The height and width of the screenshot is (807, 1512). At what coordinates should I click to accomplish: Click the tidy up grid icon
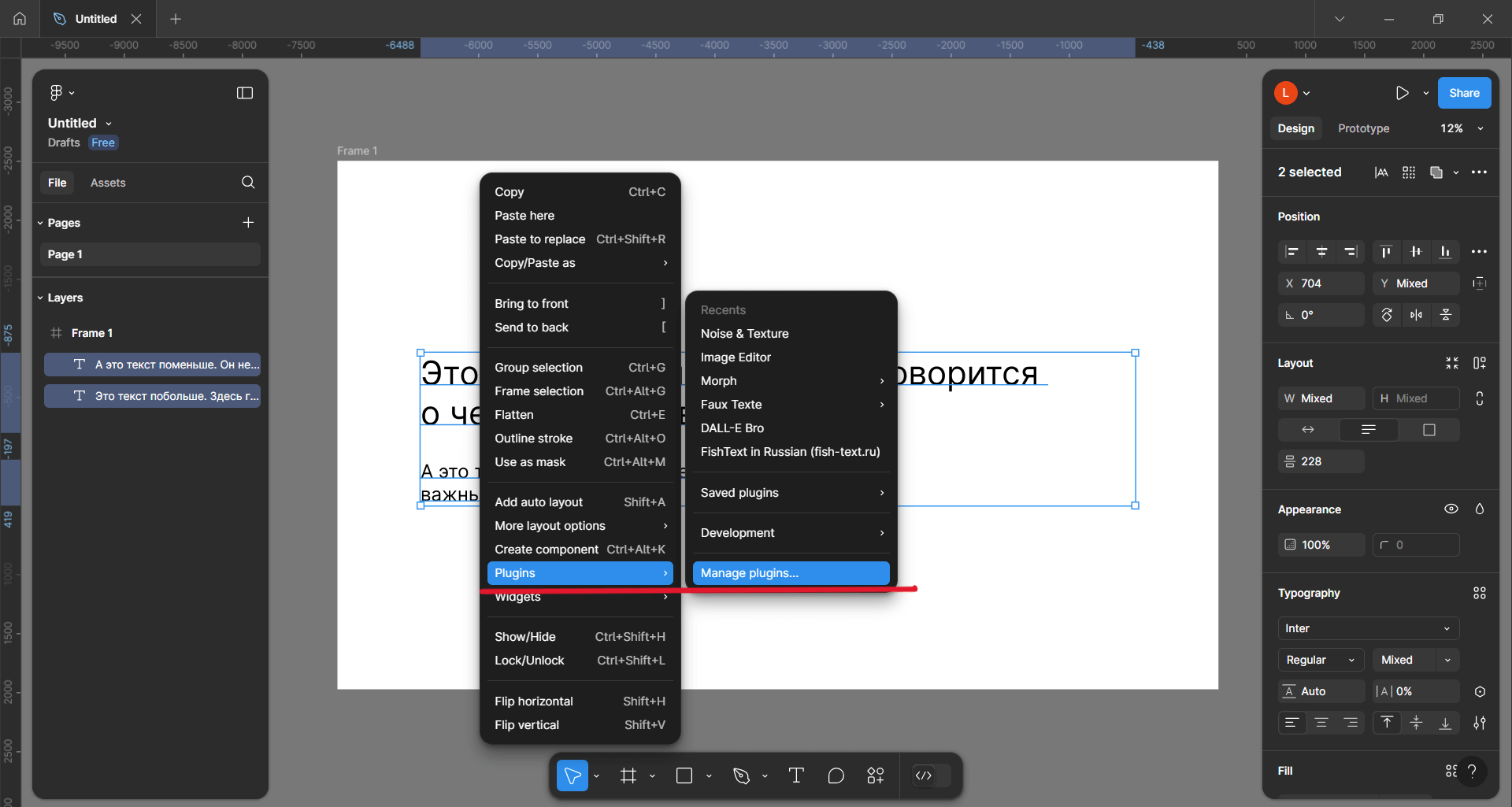pos(1409,172)
